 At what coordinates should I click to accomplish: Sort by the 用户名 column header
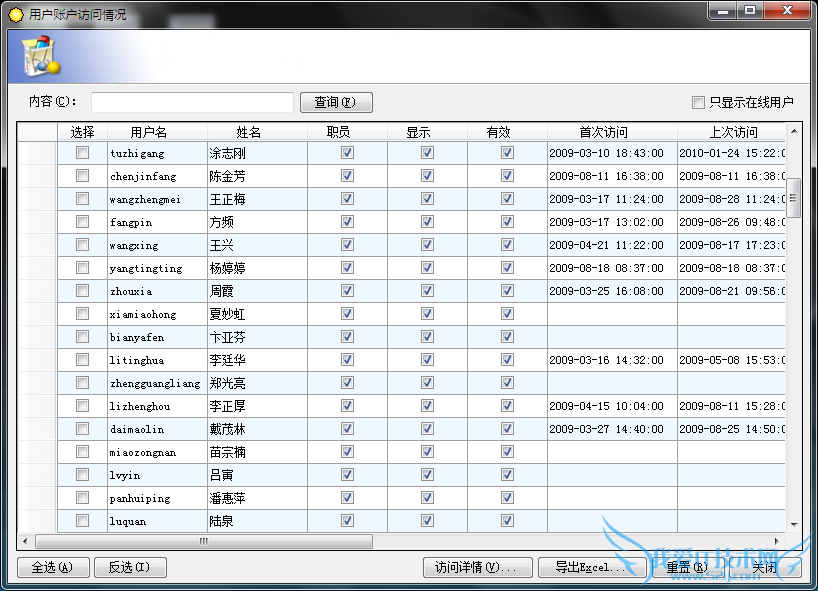point(157,132)
